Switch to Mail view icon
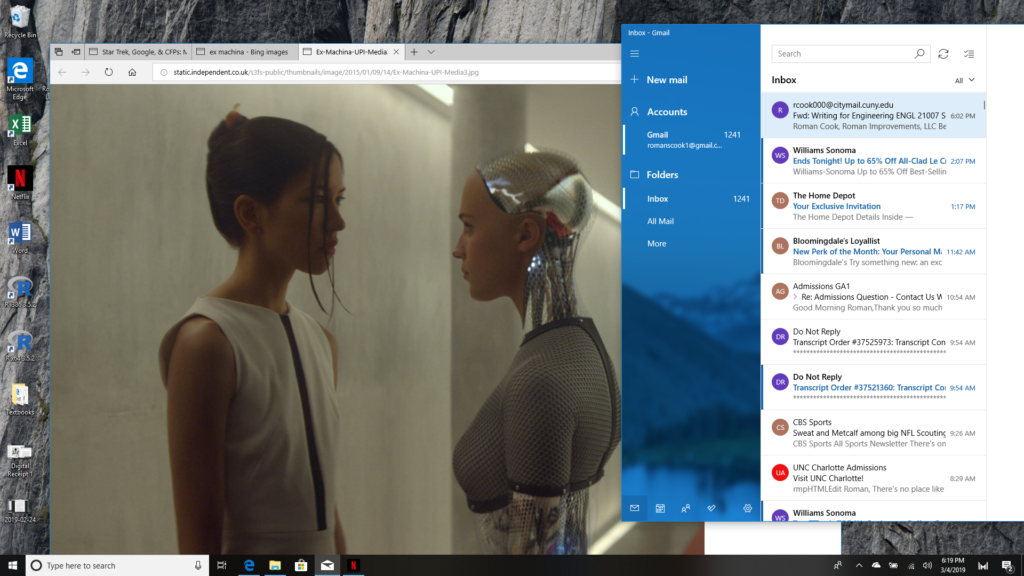Screen dimensions: 1024x576 [634, 508]
